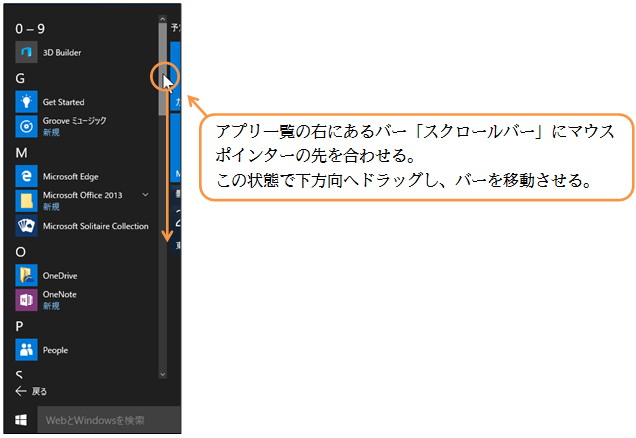Screen dimensions: 636x438
Task: Open Groove ミュージック app
Action: coord(27,126)
